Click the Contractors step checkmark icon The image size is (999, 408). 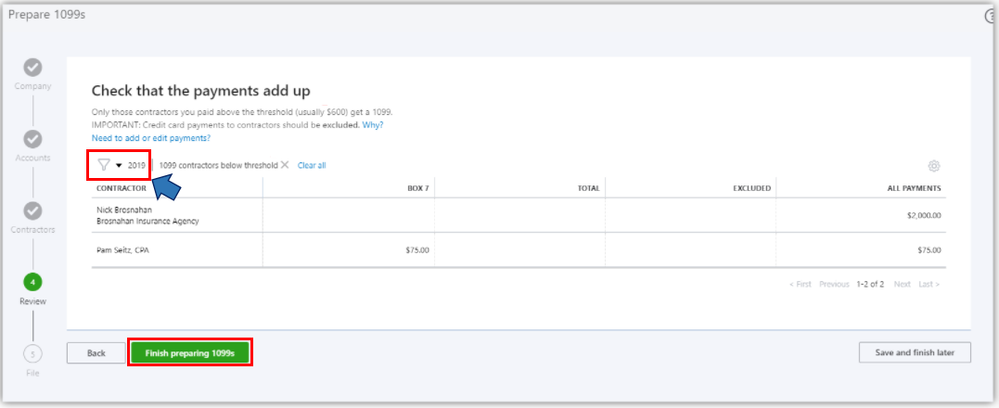click(32, 211)
